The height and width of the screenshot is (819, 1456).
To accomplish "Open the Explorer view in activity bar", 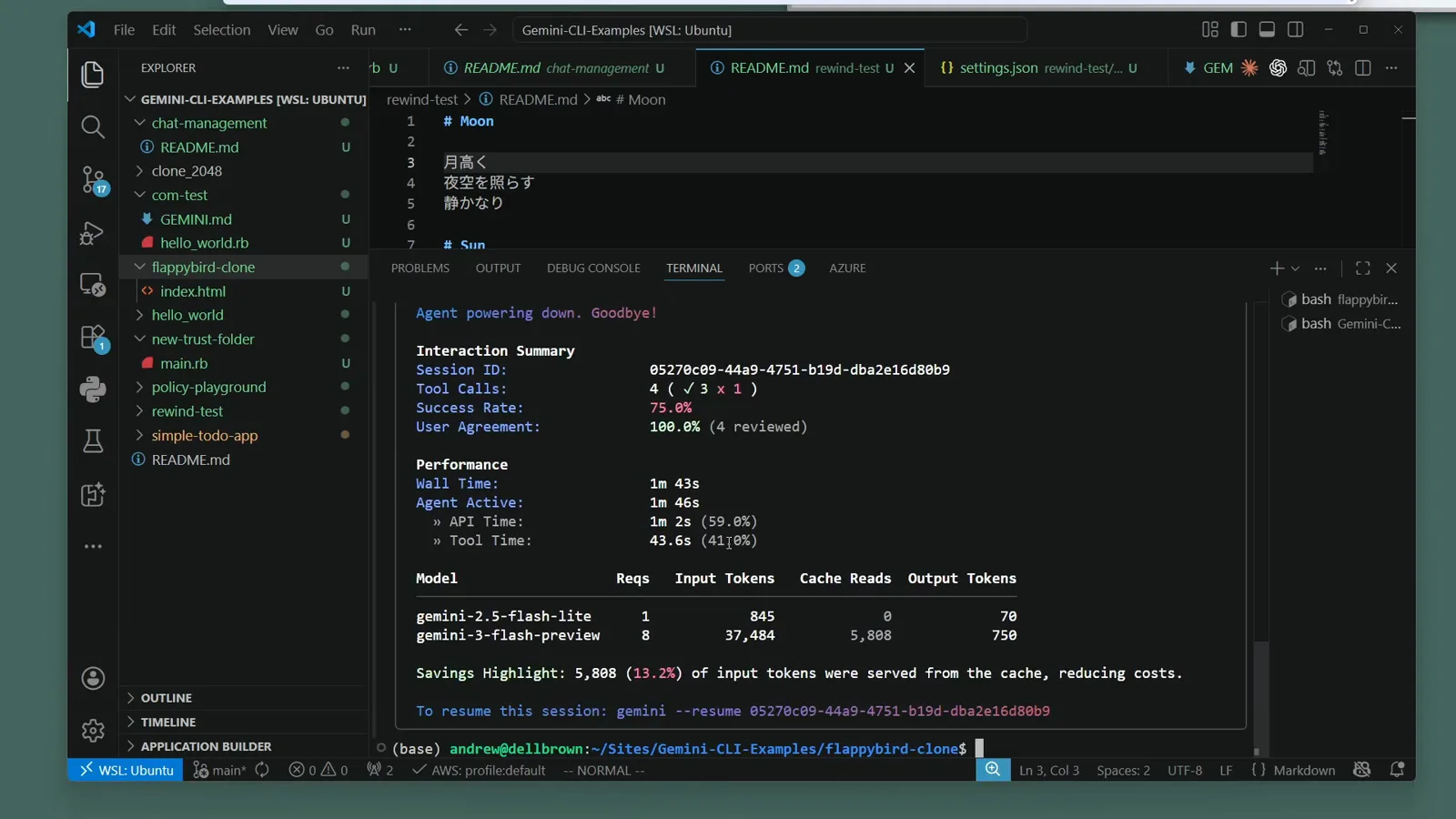I will coord(93,74).
